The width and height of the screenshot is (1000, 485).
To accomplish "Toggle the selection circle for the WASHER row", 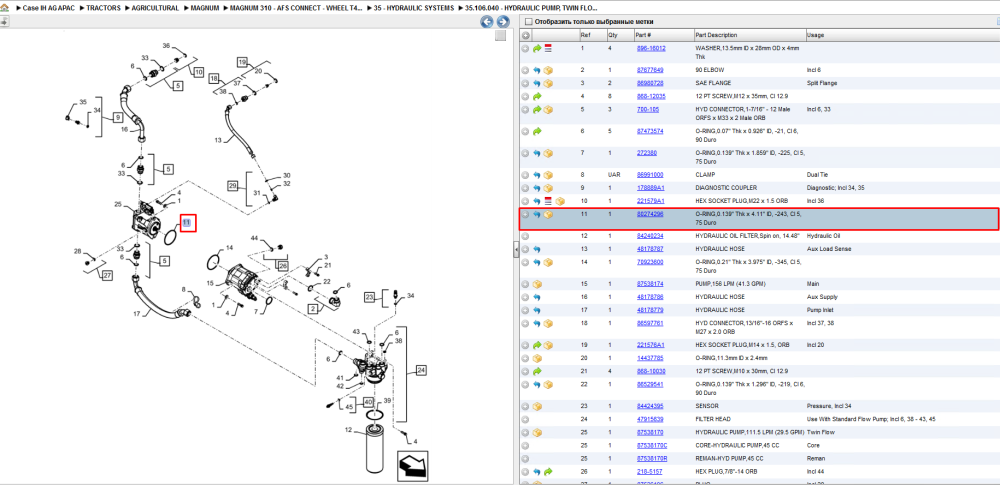I will pyautogui.click(x=526, y=48).
